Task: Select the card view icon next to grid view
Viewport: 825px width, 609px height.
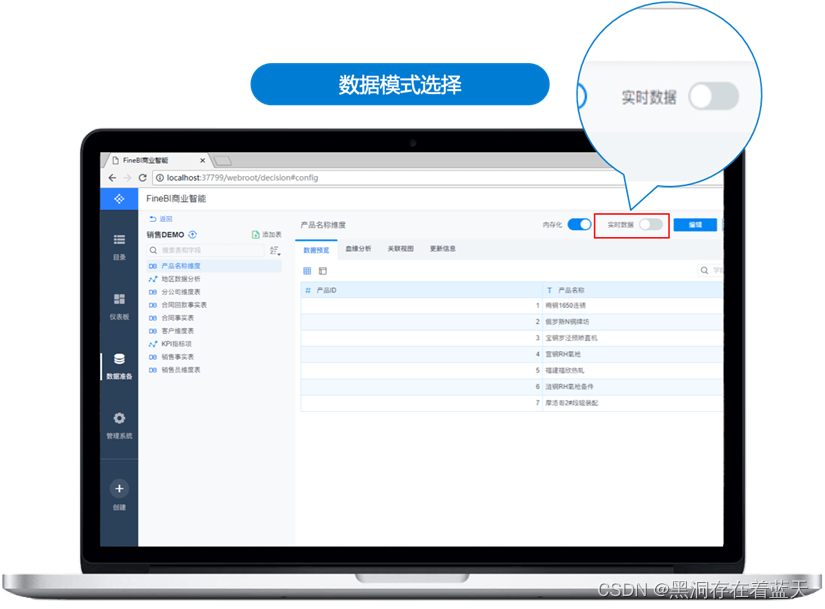Action: pos(321,270)
